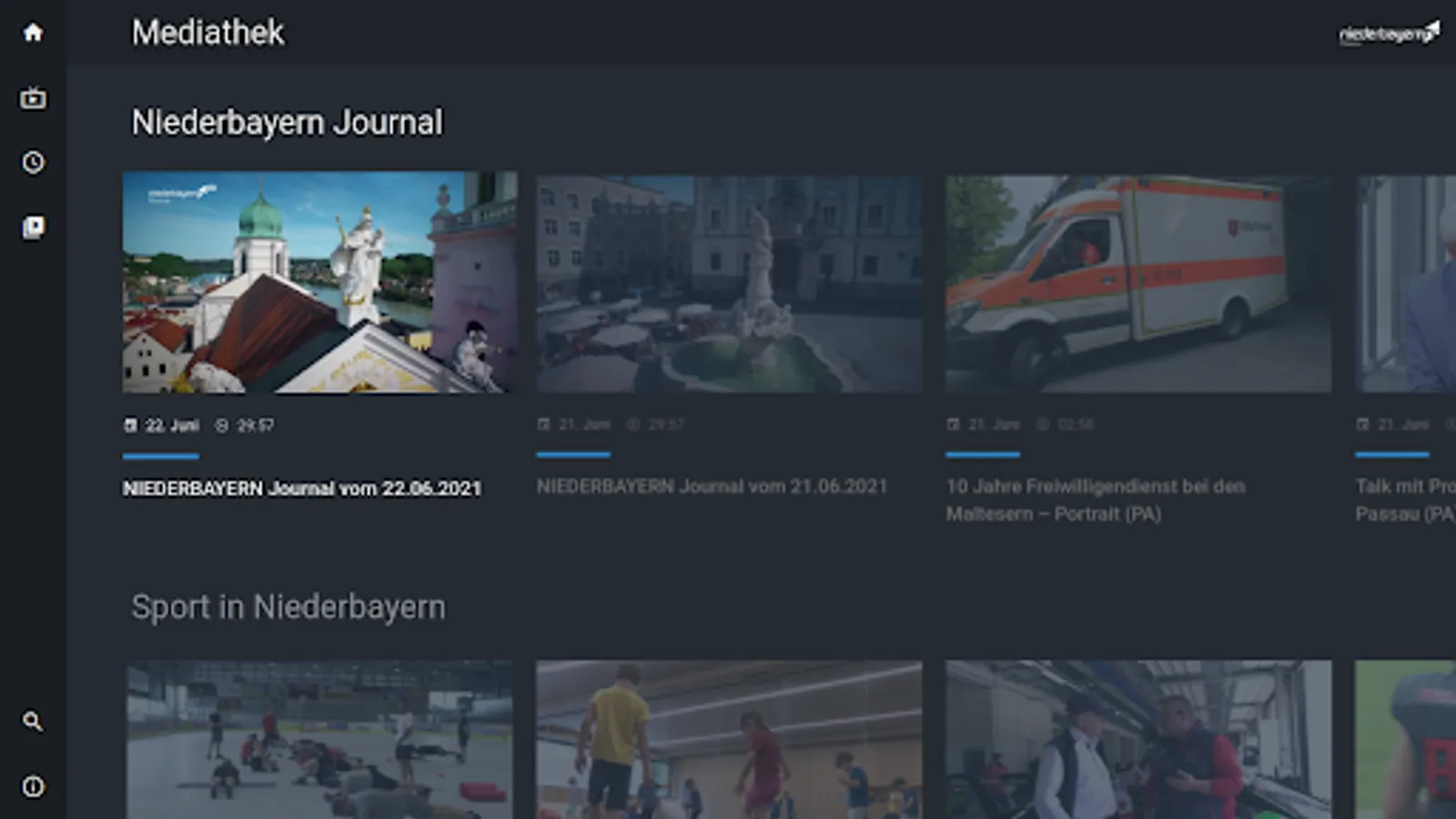This screenshot has width=1456, height=819.
Task: Click the Mediathek page title
Action: click(x=207, y=33)
